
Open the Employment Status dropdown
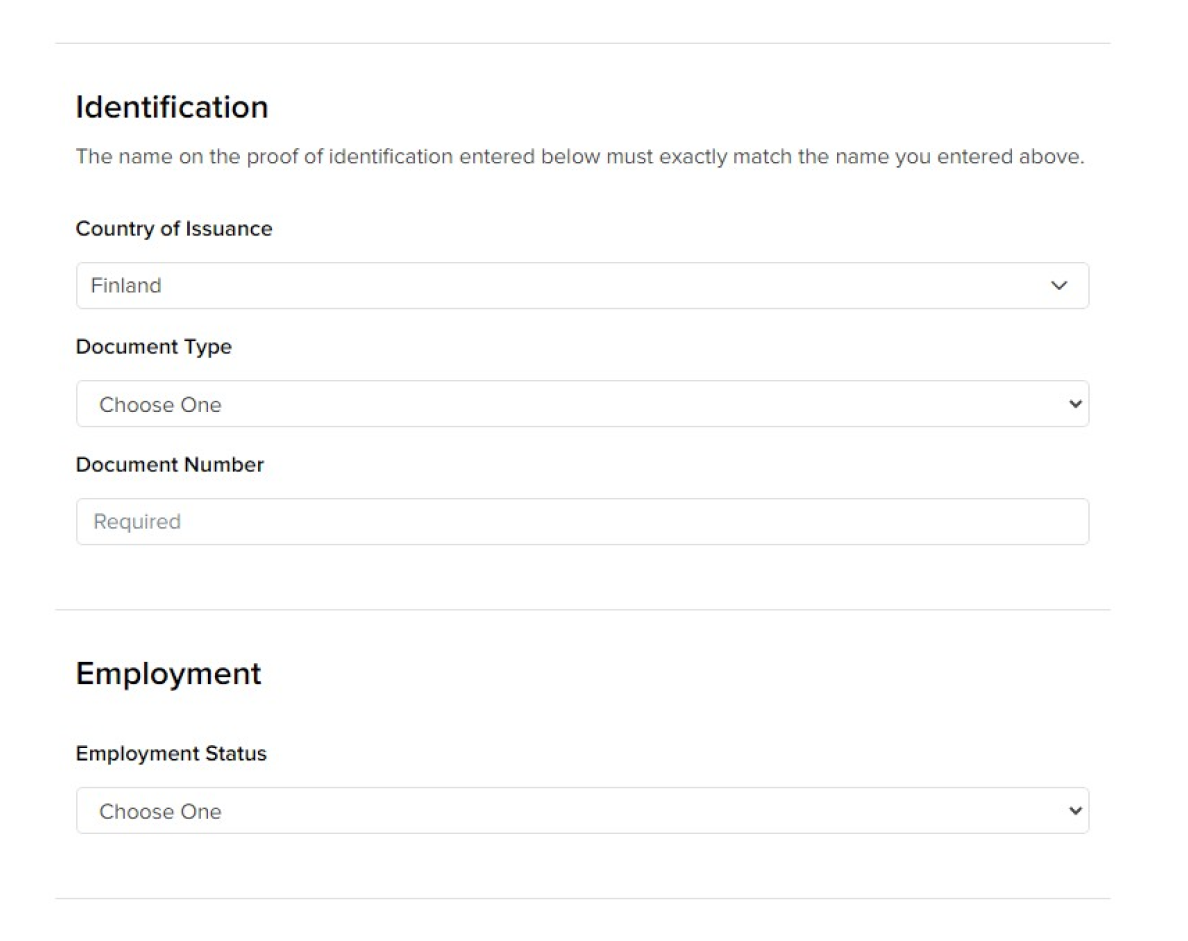click(x=582, y=811)
